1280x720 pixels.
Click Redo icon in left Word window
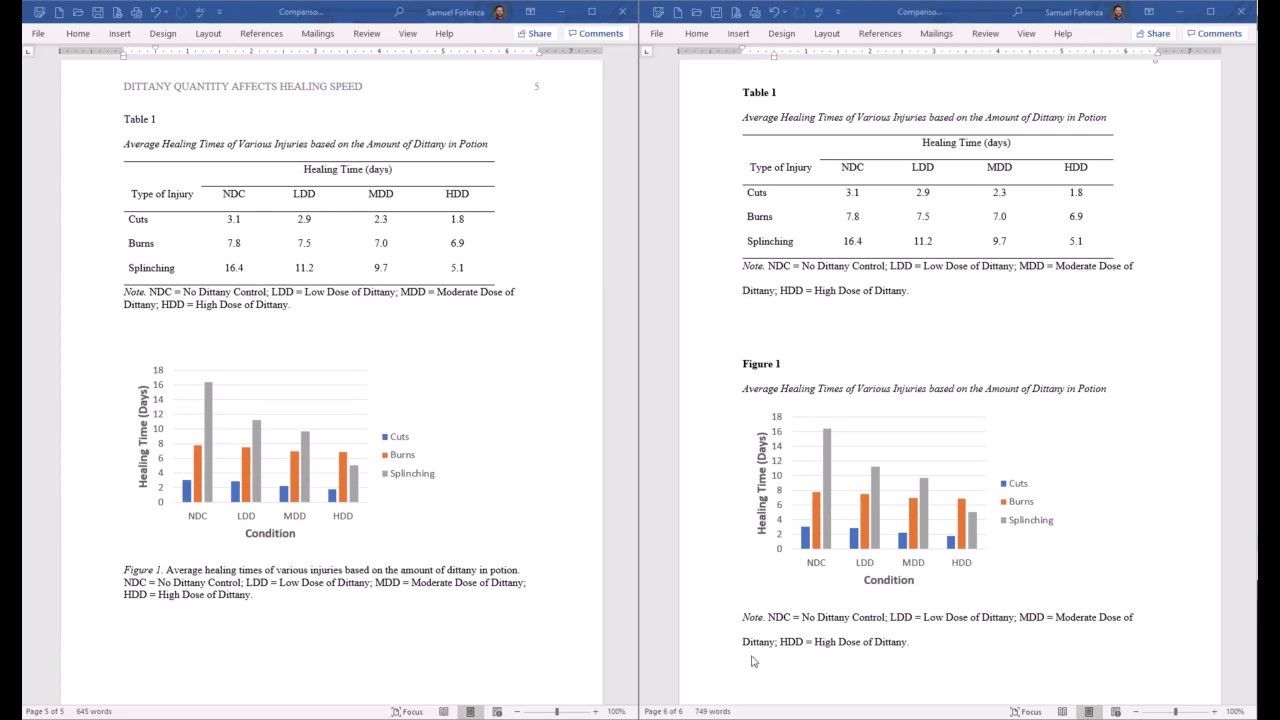click(181, 12)
